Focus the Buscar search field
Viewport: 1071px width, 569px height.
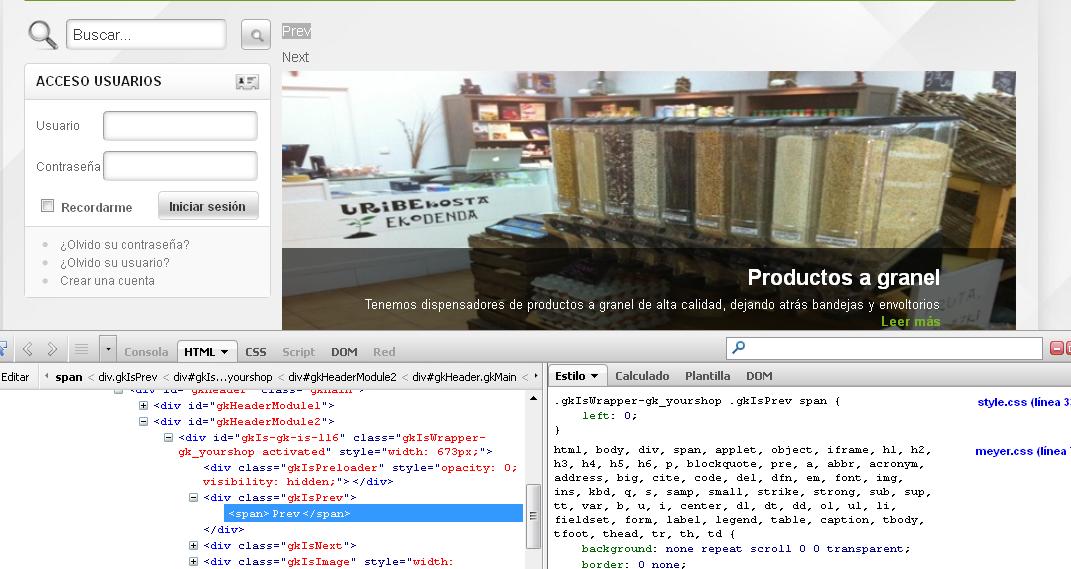[x=146, y=34]
